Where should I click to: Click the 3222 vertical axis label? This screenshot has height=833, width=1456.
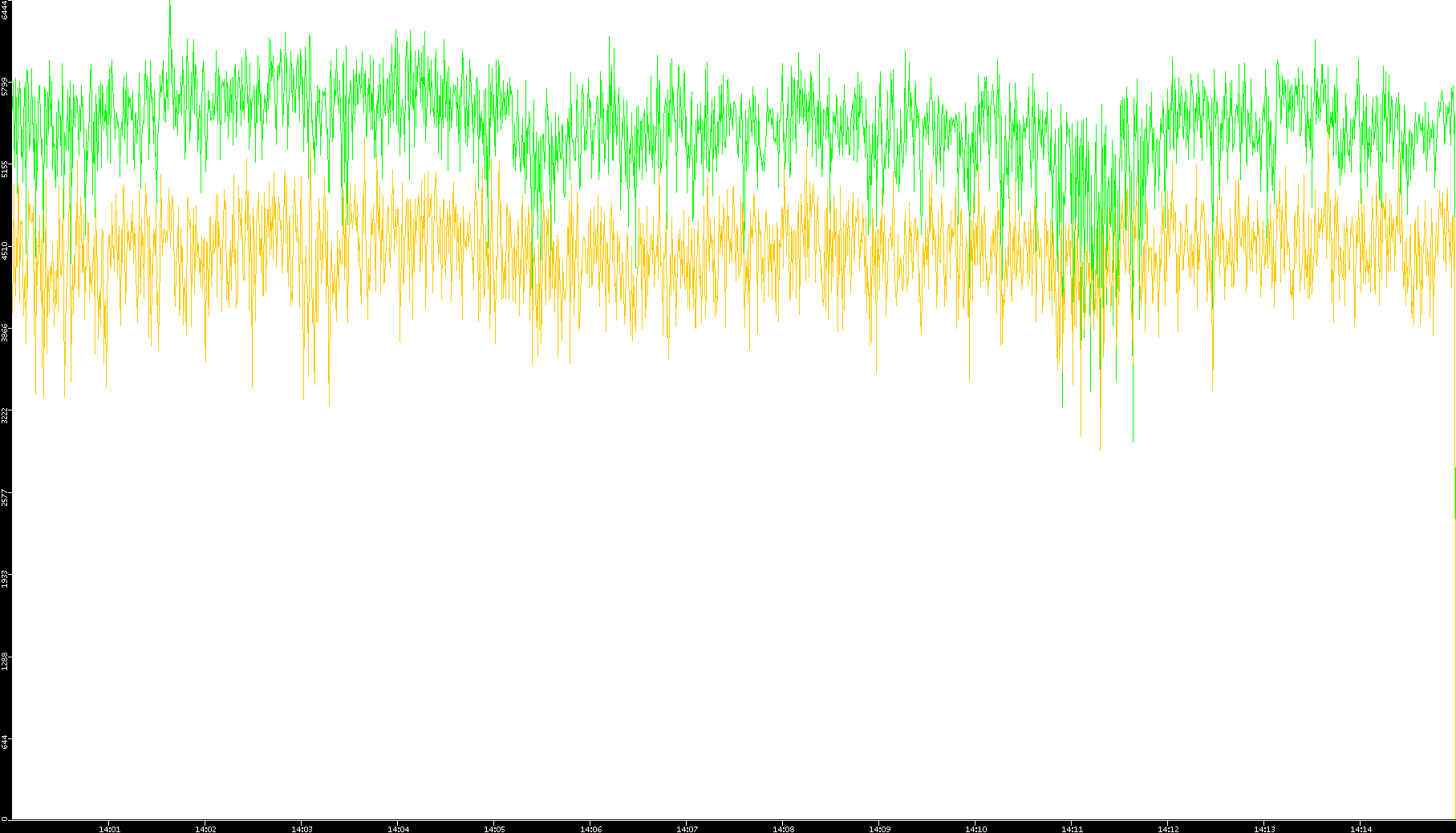[x=5, y=415]
